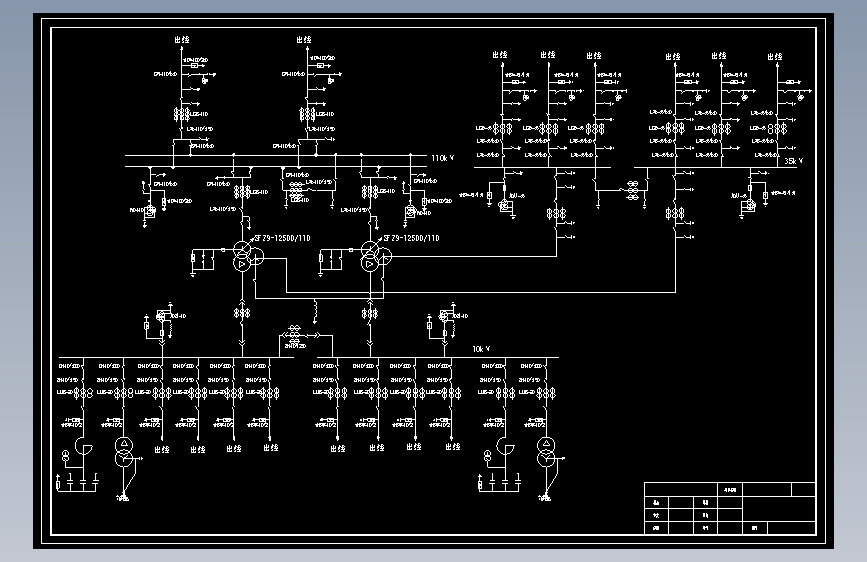Select the neutral grounding box beside left transformer

tap(203, 260)
